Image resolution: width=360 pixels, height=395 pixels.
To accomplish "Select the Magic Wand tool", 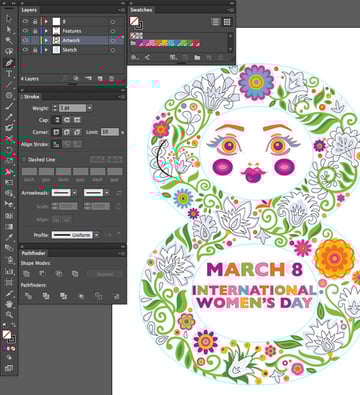I will click(9, 41).
